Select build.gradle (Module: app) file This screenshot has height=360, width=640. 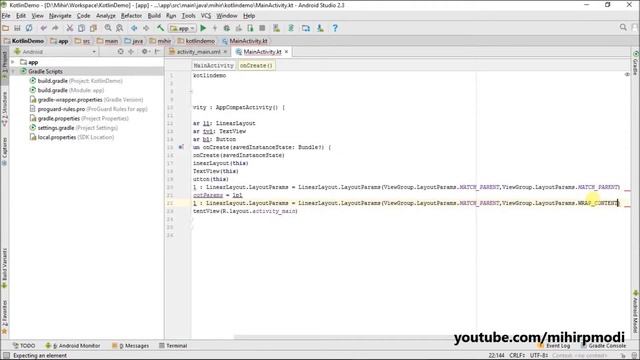click(x=67, y=90)
